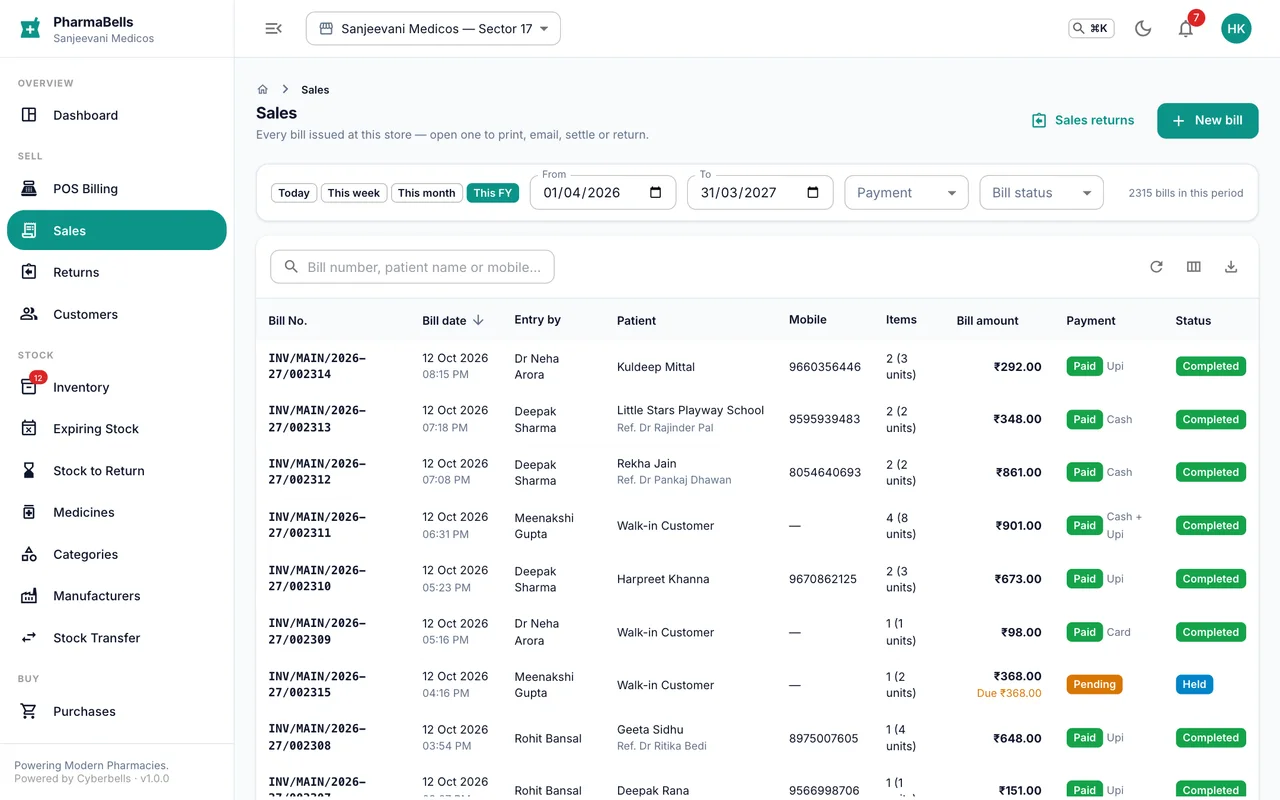Image resolution: width=1280 pixels, height=800 pixels.
Task: Open command search ⌘K box
Action: click(1091, 29)
